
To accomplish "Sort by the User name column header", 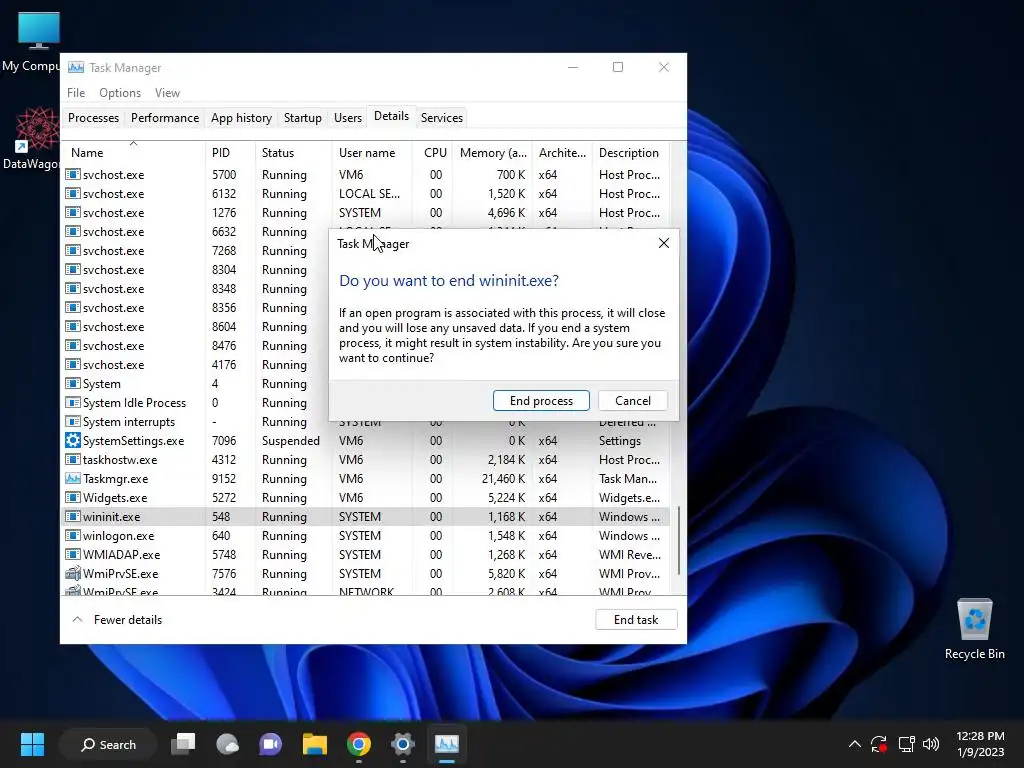I will click(372, 153).
